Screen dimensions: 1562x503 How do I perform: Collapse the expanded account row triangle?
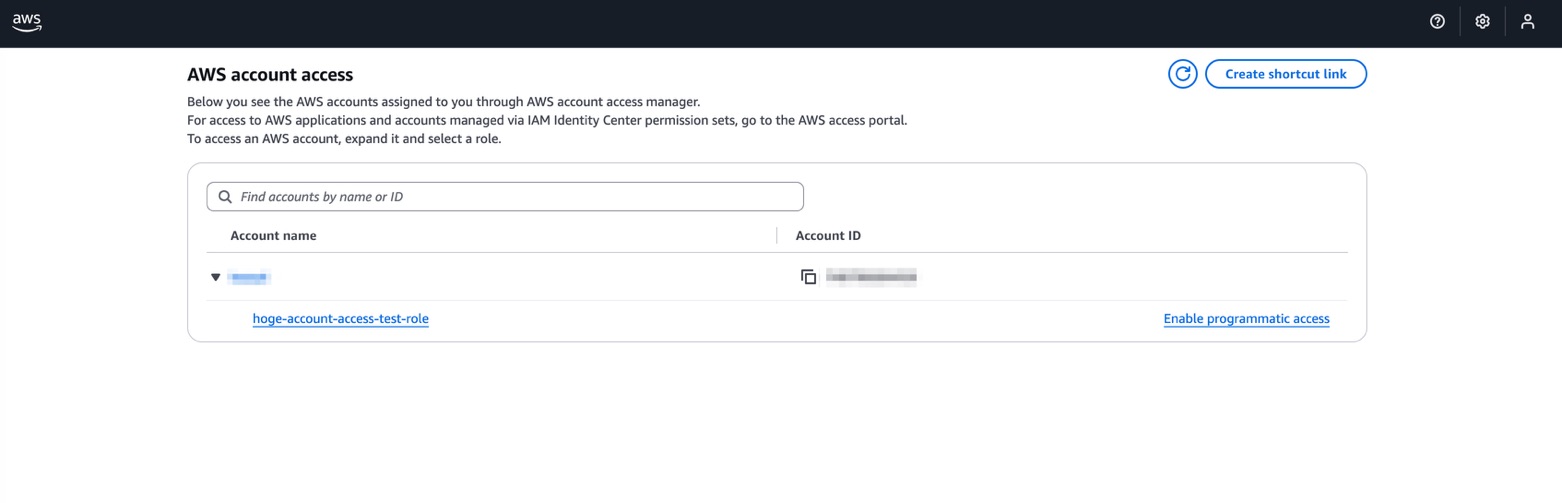click(x=215, y=277)
